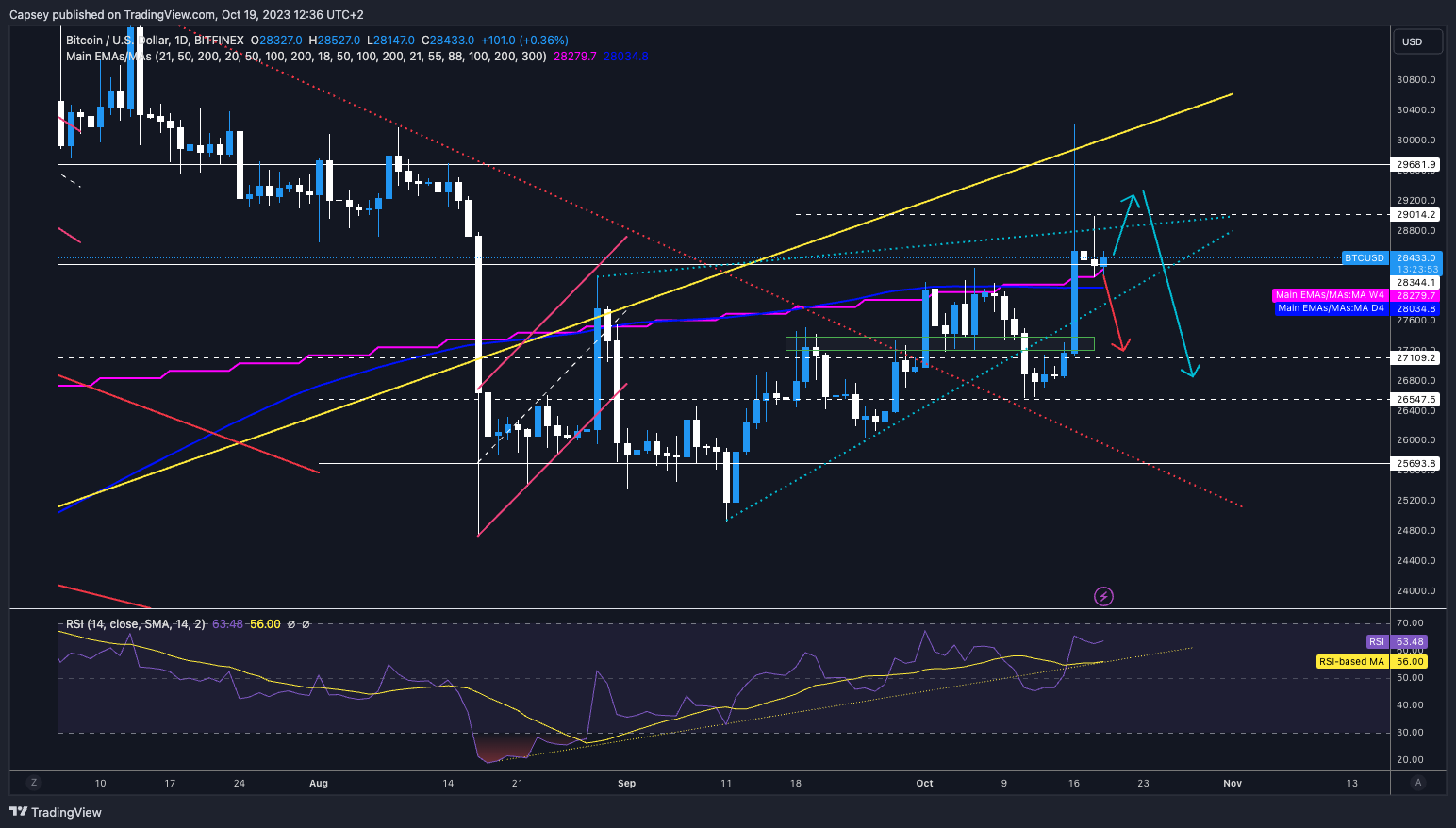Click the Main EMAs/MAs:MA D4 label
The height and width of the screenshot is (828, 1456).
tap(1331, 308)
